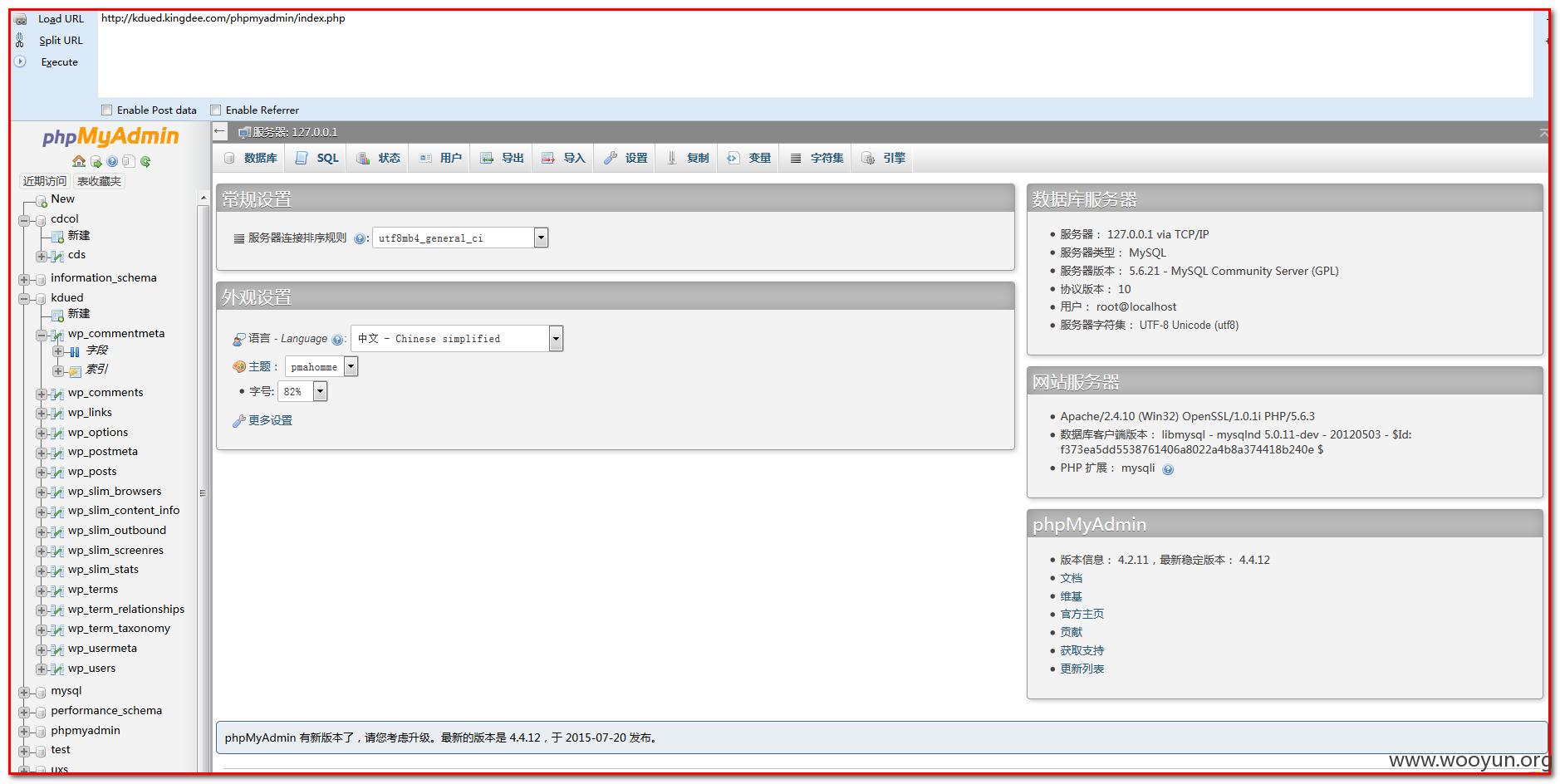1560x784 pixels.
Task: Open server connection collation dropdown
Action: (460, 238)
